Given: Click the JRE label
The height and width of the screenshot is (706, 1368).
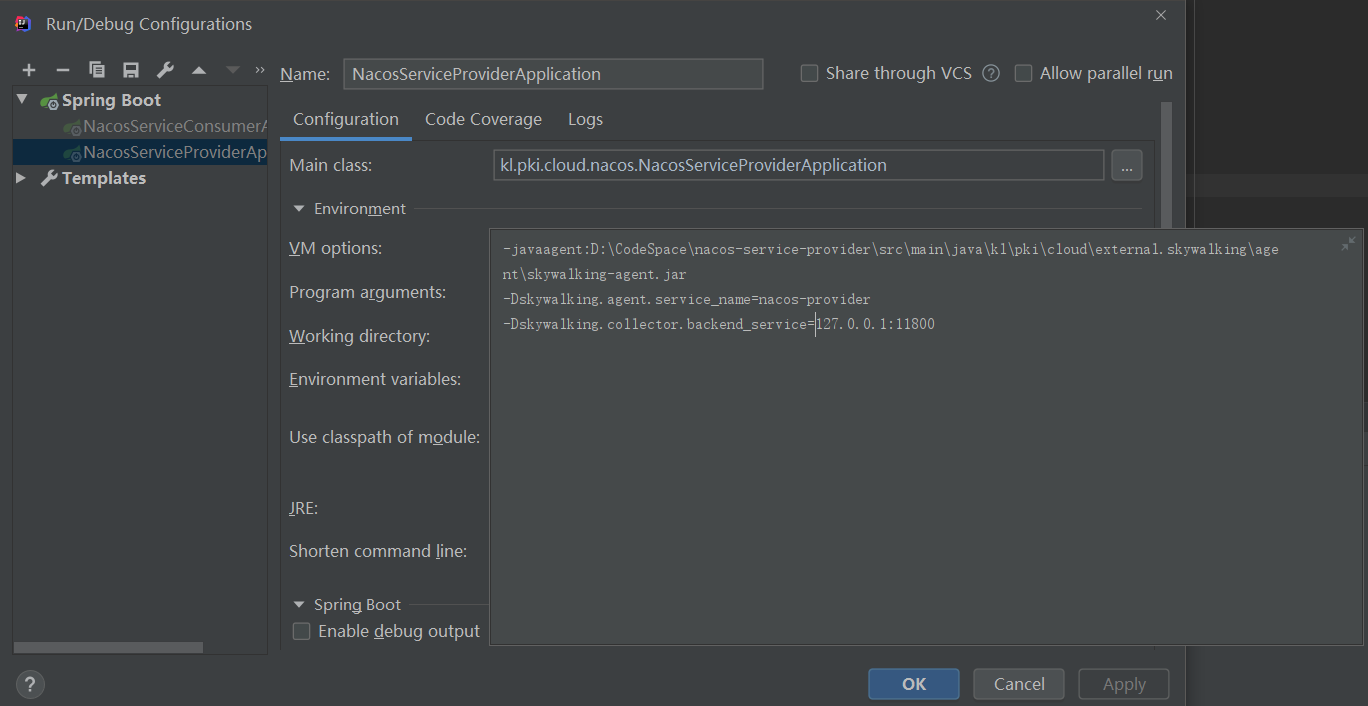Looking at the screenshot, I should (303, 508).
